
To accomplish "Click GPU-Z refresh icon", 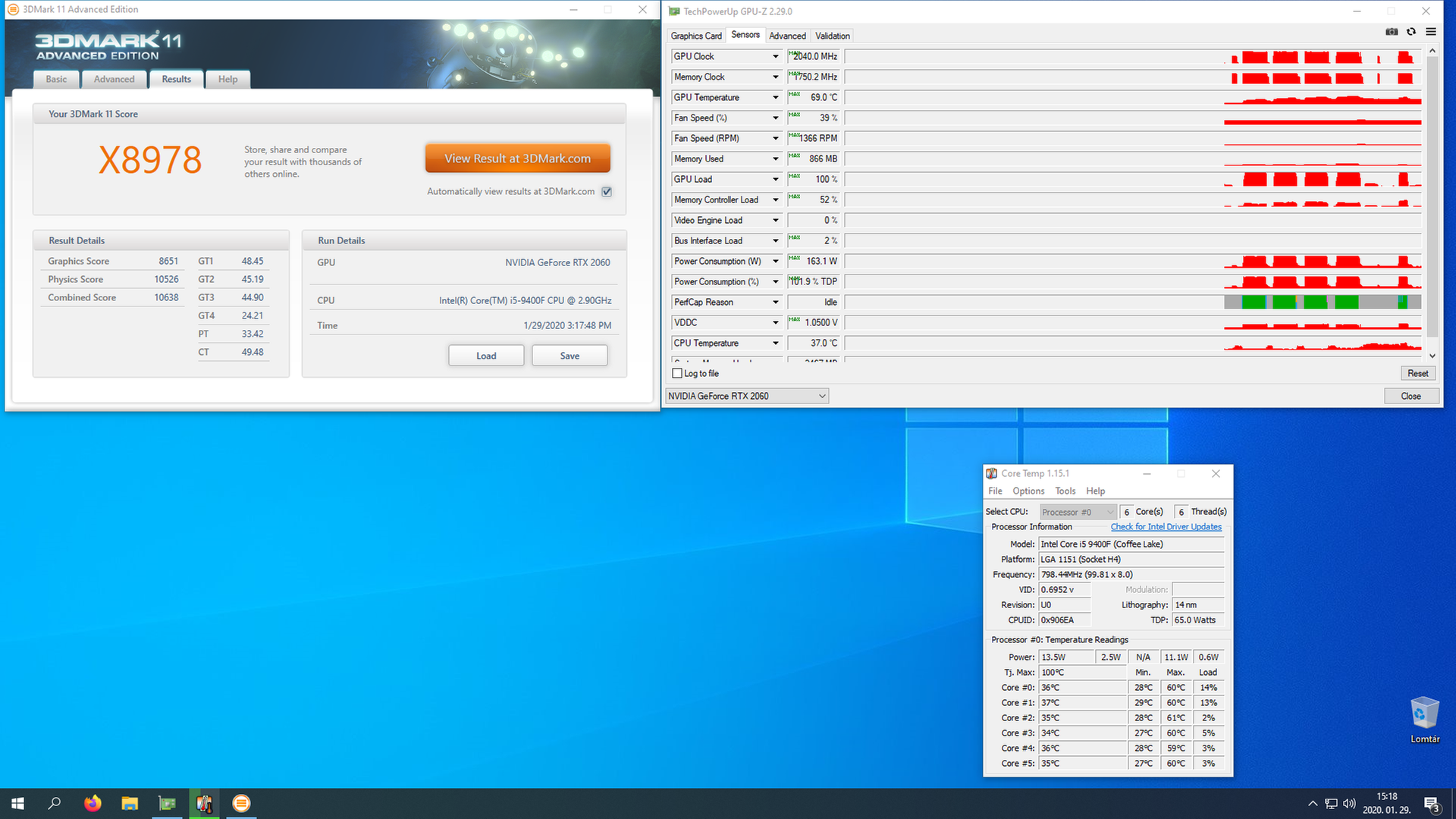I will pyautogui.click(x=1411, y=32).
